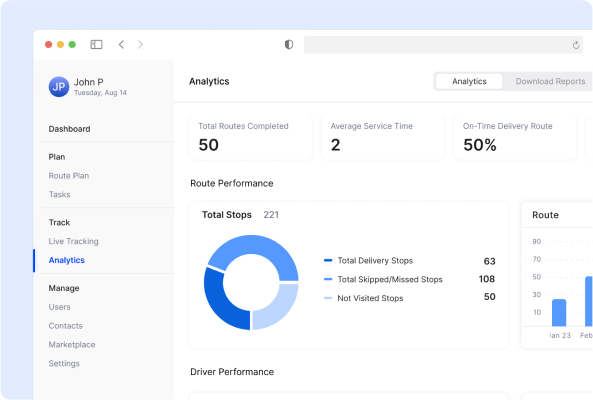593x400 pixels.
Task: Open Tasks in the sidebar
Action: tap(59, 194)
